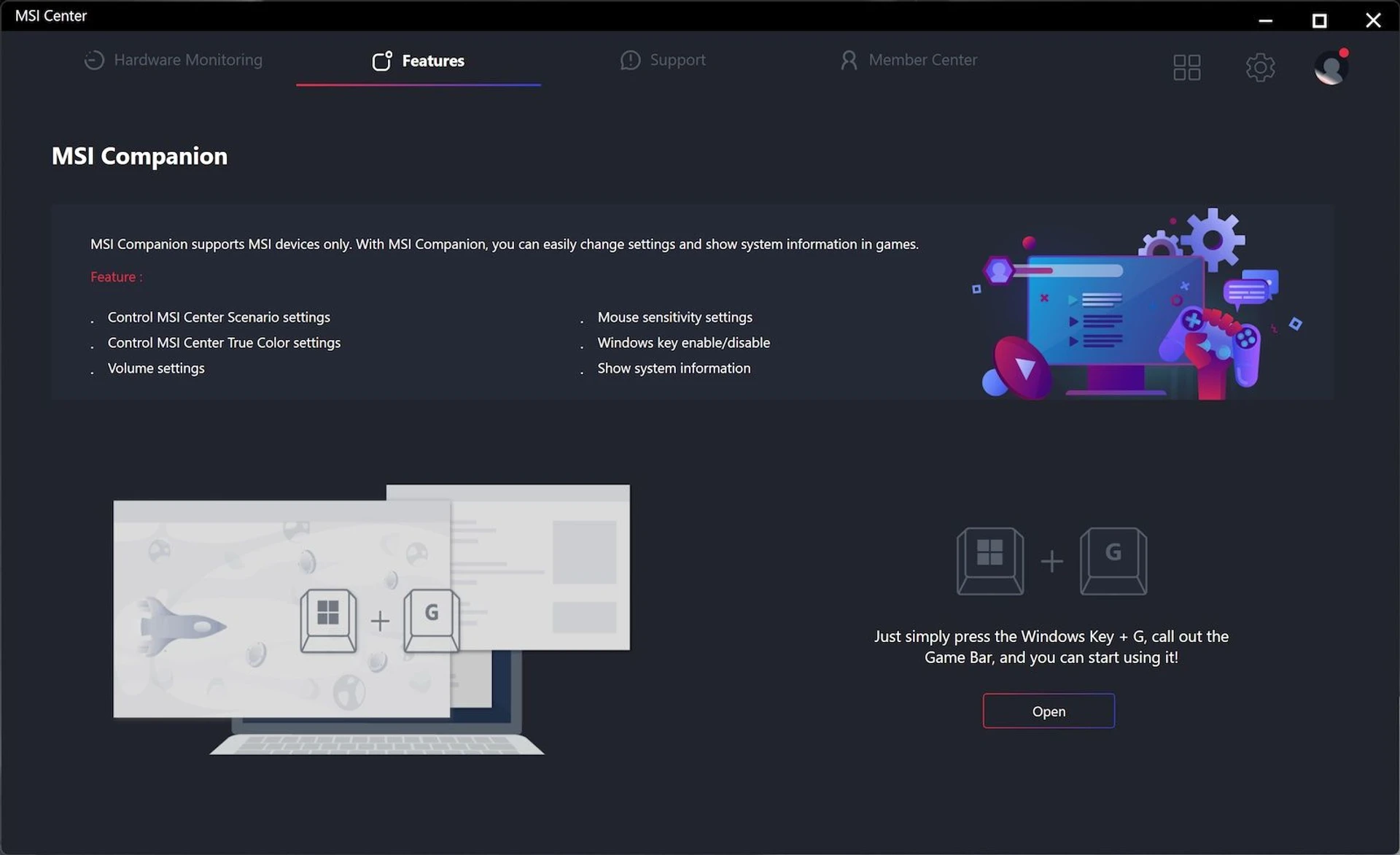Screen dimensions: 1400x855
Task: Click 'Control MSI Center True Color settings' text
Action: [224, 343]
